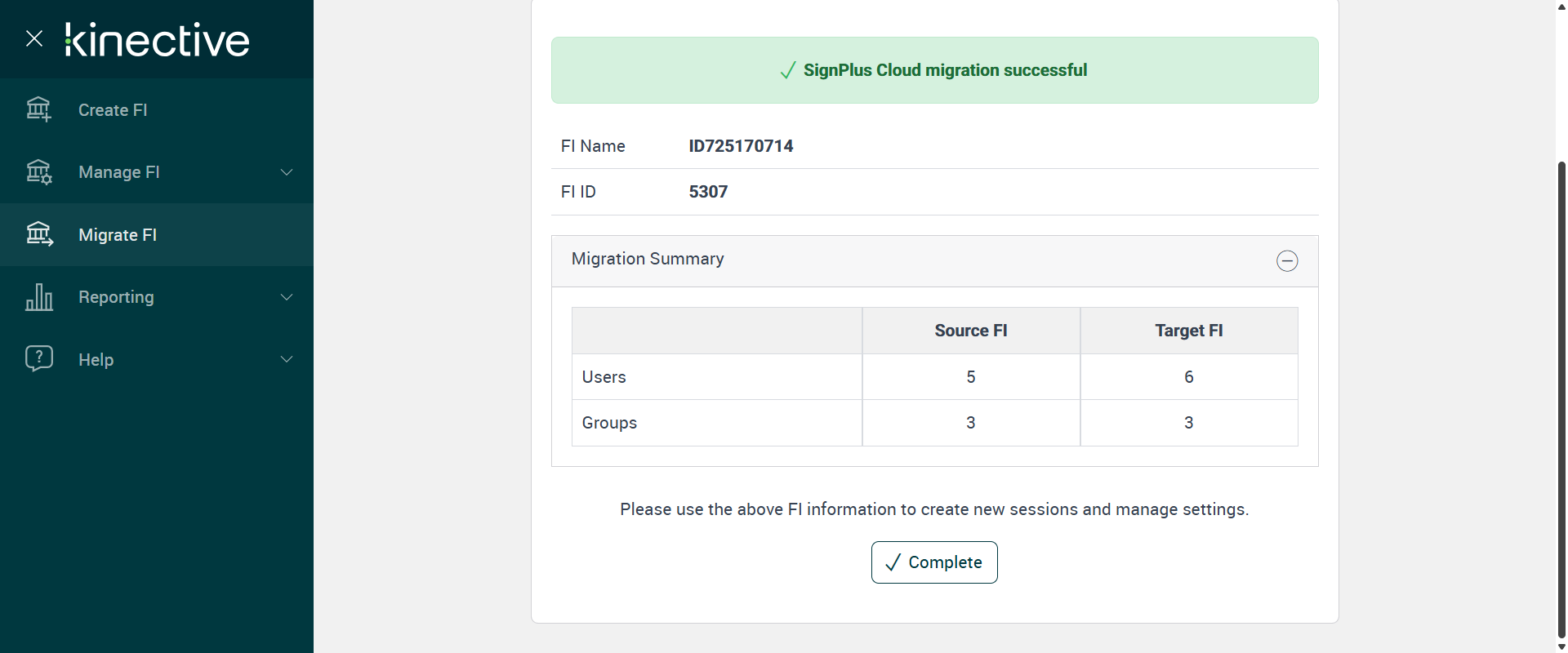Collapse Migration Summary with minus icon

(1287, 261)
